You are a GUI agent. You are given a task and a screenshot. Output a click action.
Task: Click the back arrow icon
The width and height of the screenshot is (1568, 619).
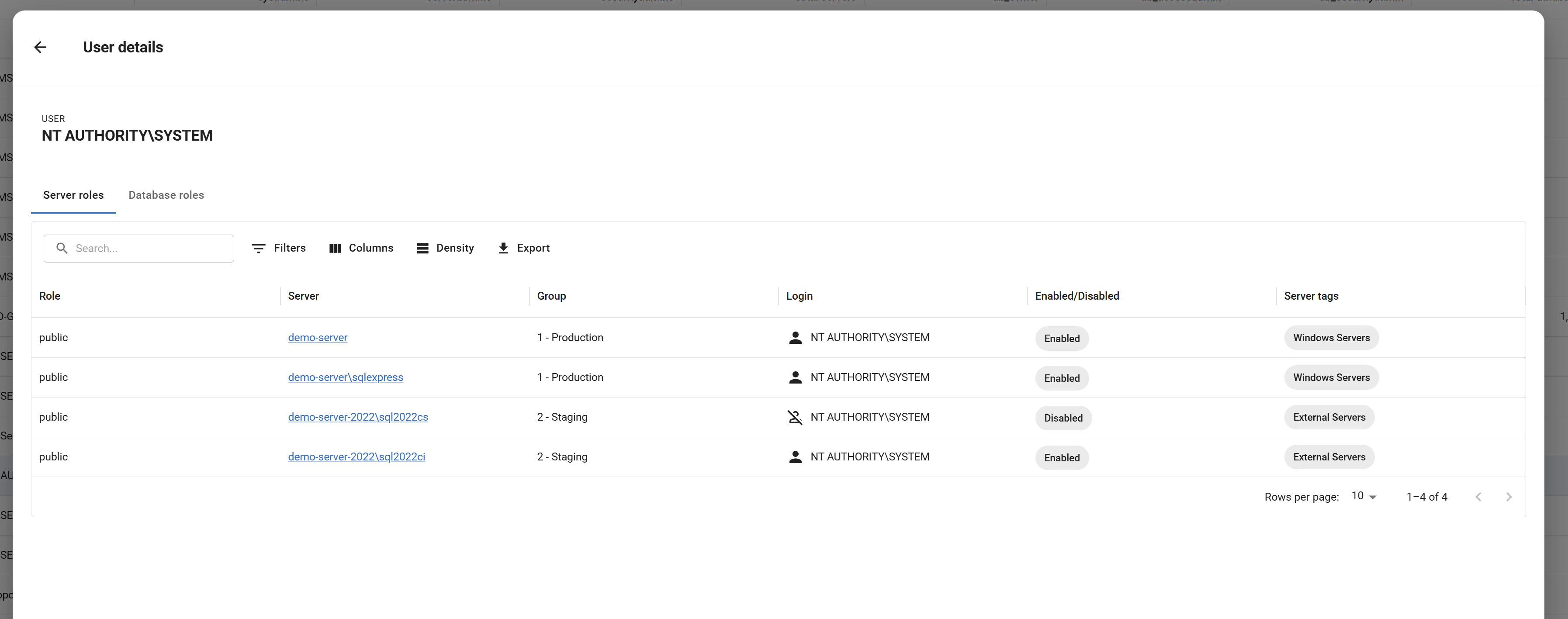point(40,48)
